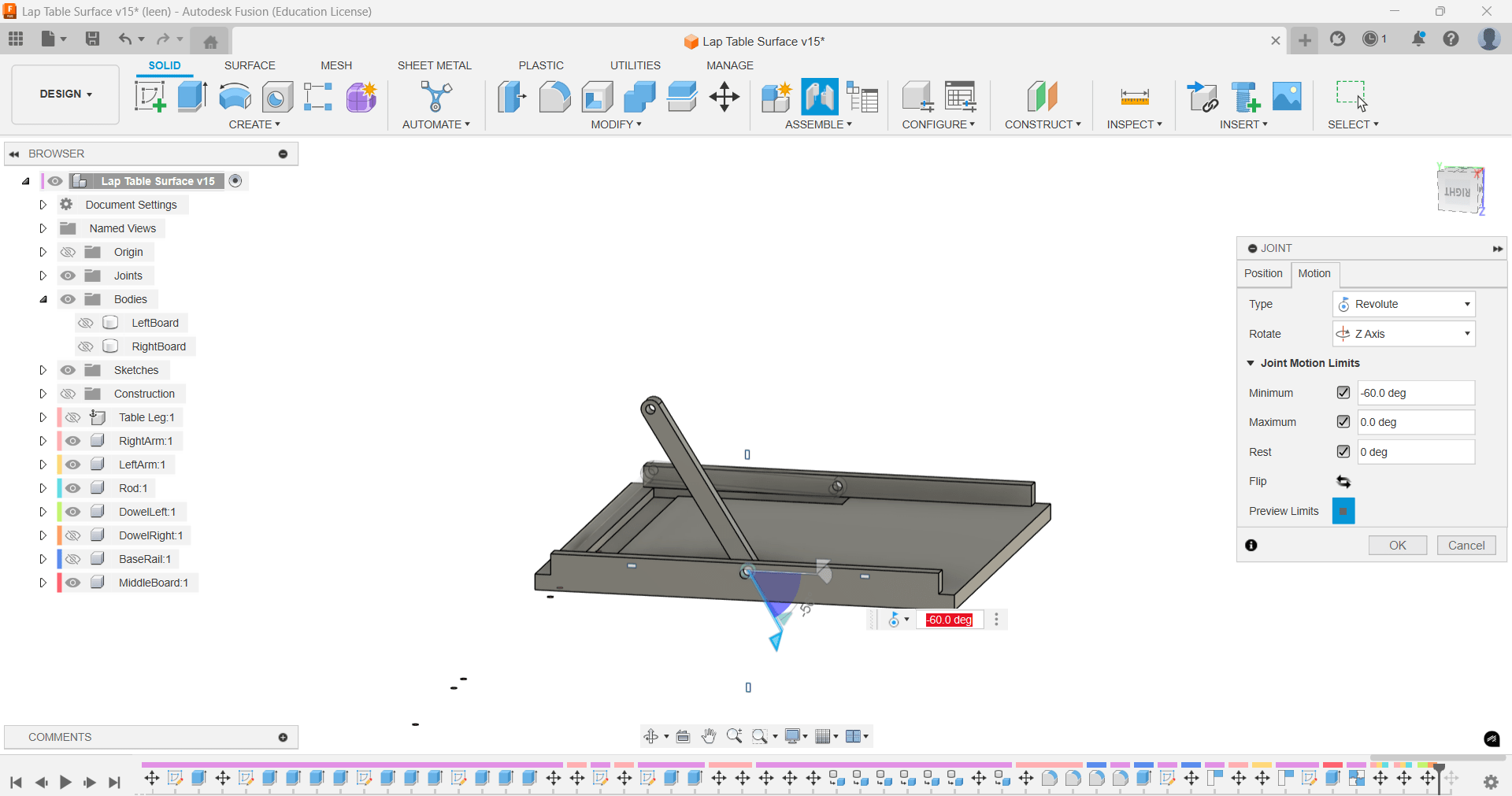Select the Offset Plane construct icon

click(x=1043, y=97)
